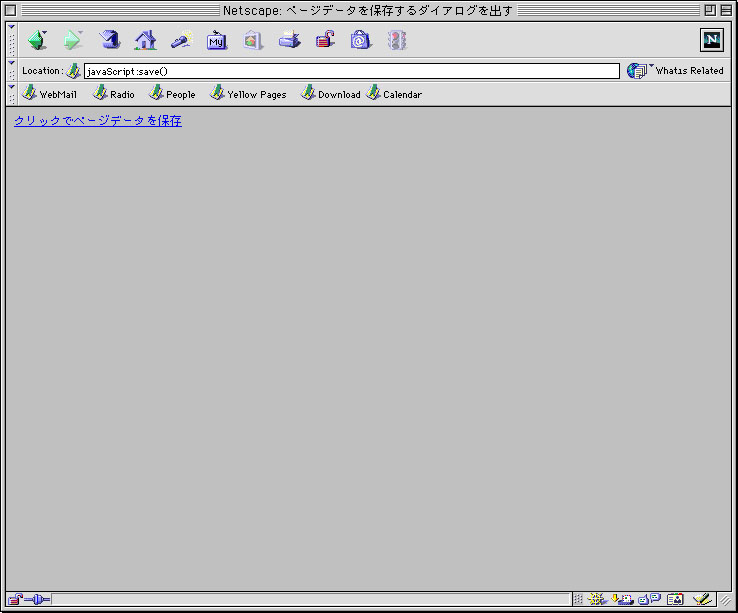Click the window resize corner grip

[725, 600]
